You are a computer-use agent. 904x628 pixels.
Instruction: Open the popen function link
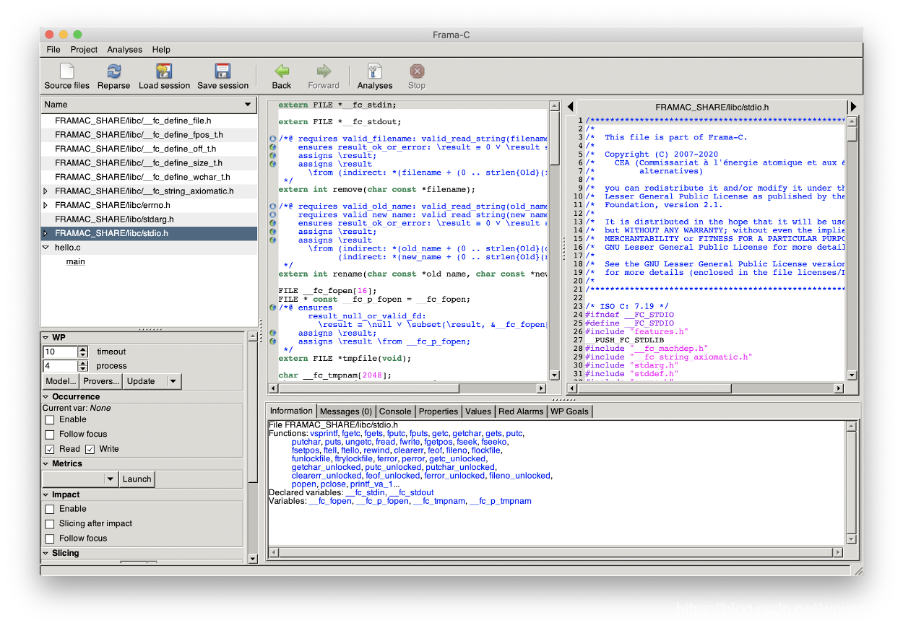pos(304,484)
